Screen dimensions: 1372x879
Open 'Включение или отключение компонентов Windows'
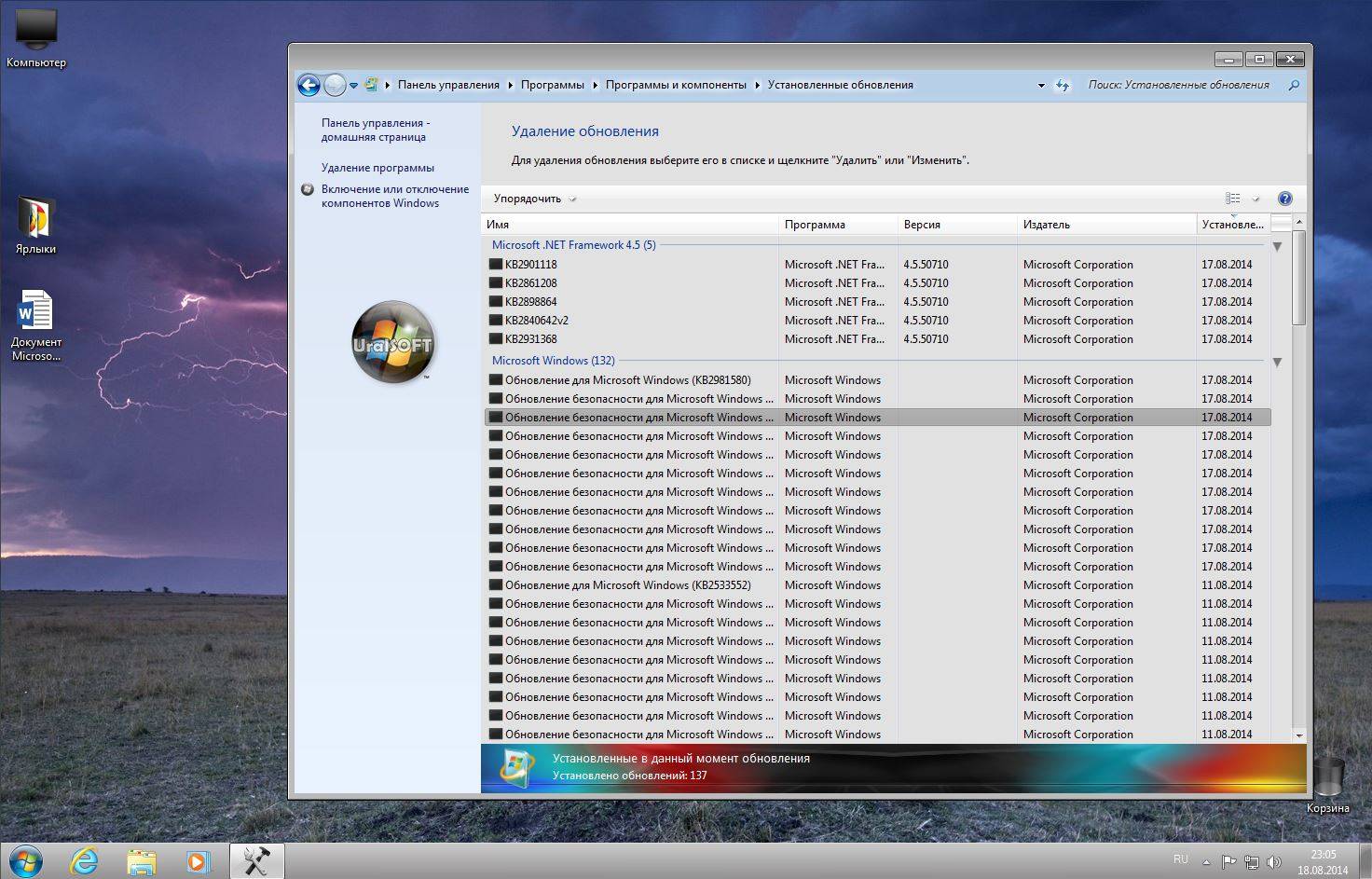tap(395, 196)
